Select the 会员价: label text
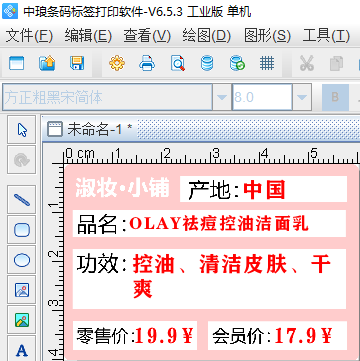Viewport: 360px width, 361px height. [x=242, y=336]
